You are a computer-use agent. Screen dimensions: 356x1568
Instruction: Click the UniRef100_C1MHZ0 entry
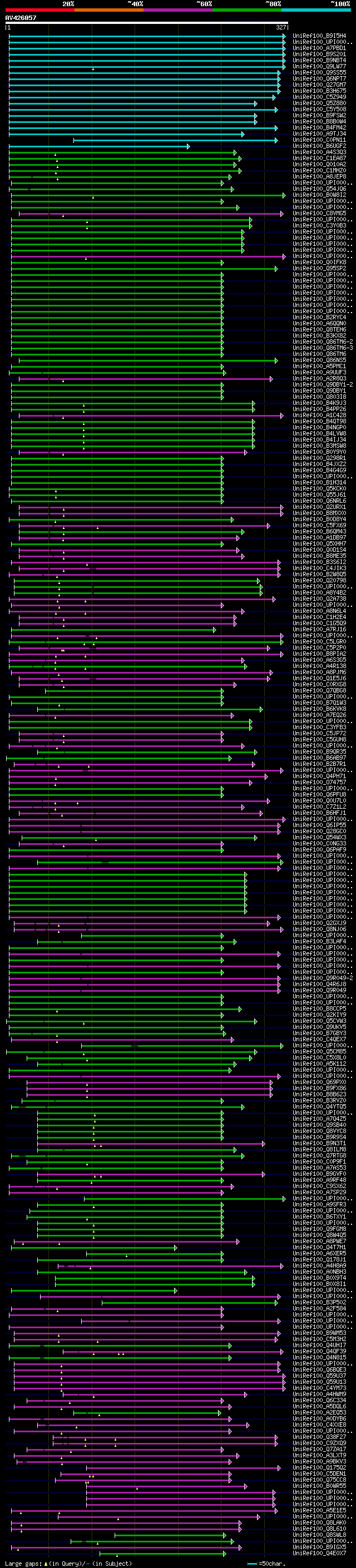[319, 170]
